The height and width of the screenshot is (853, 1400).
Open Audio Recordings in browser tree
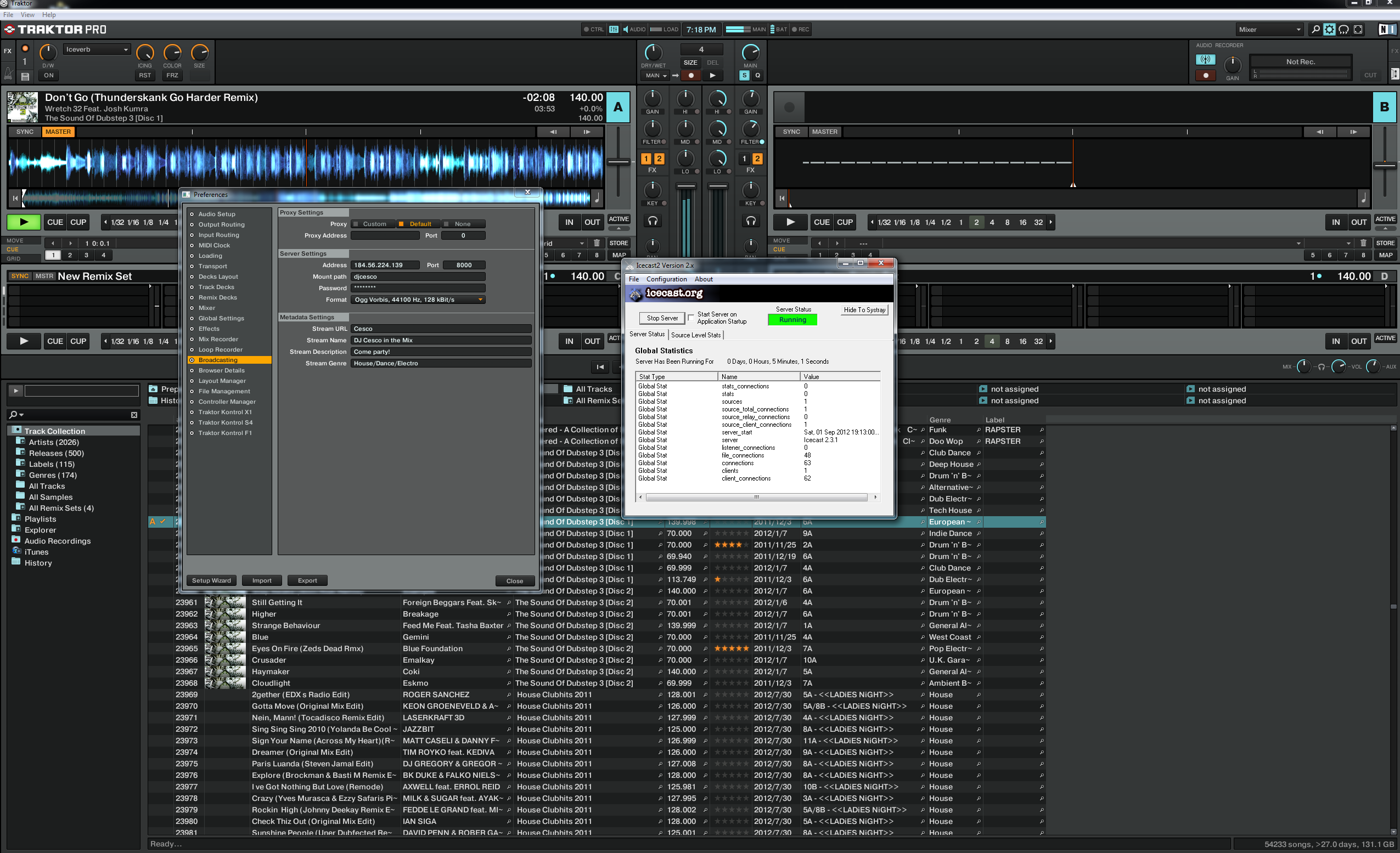[58, 541]
